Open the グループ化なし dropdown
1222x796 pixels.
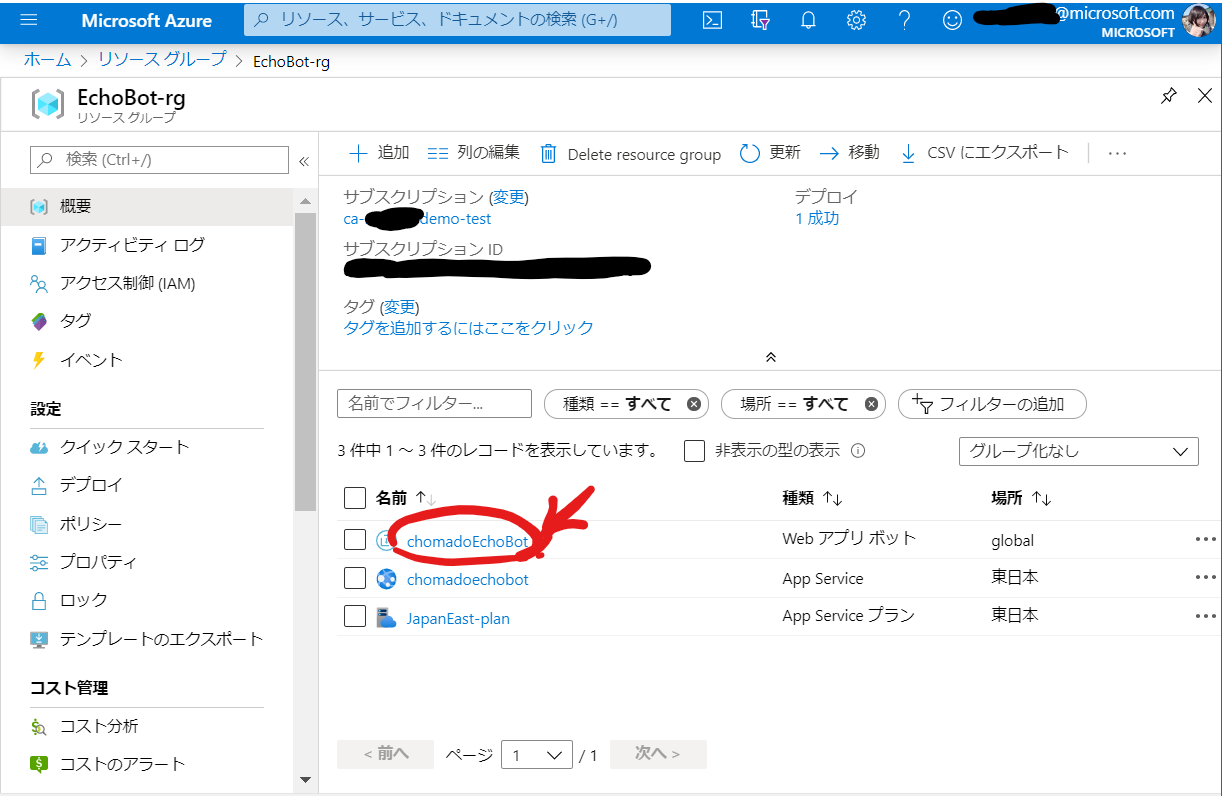(x=1078, y=451)
